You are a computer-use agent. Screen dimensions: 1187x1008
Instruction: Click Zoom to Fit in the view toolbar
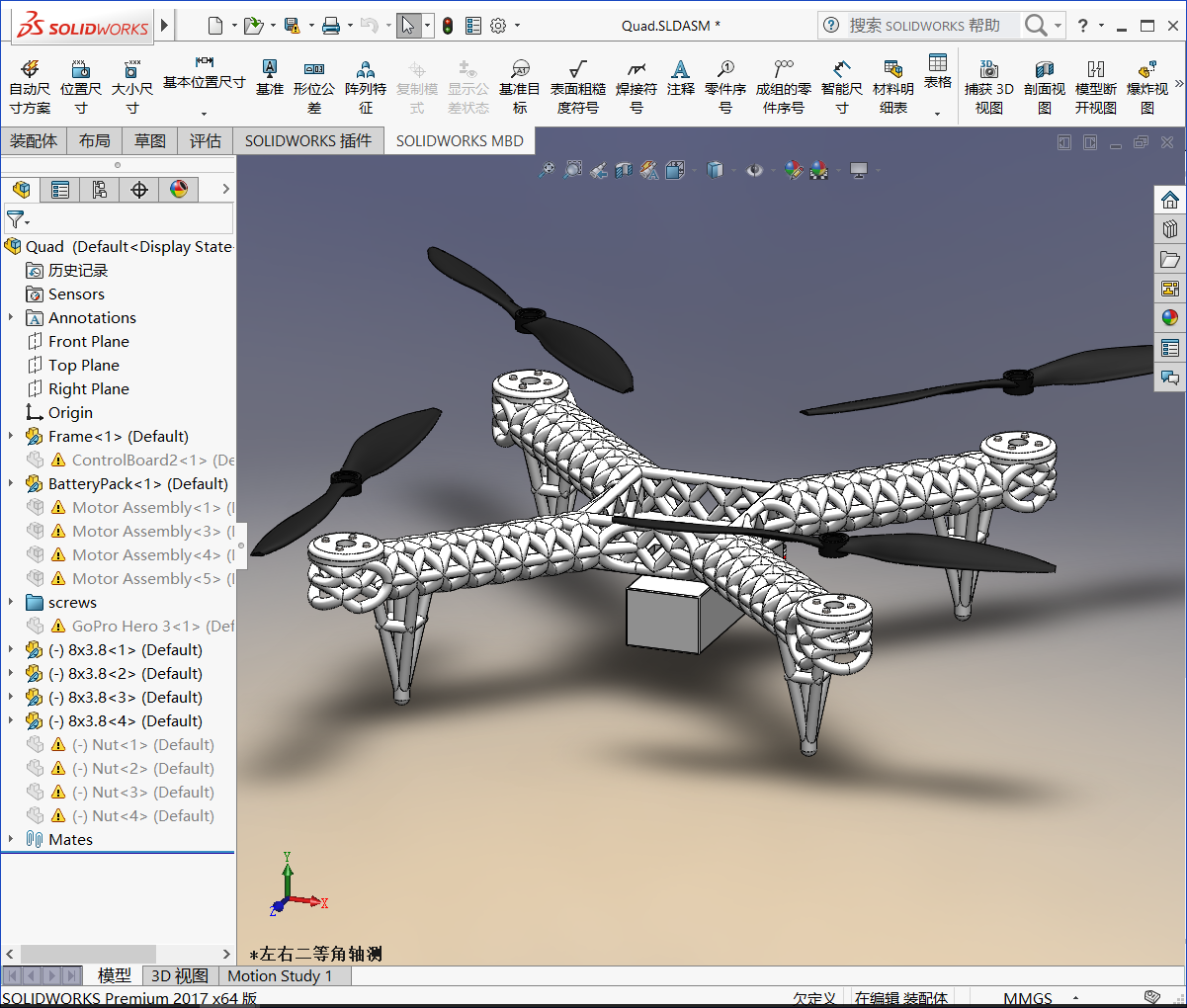(547, 170)
